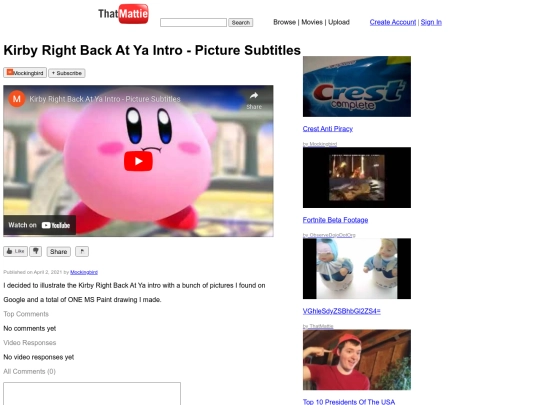540x405 pixels.
Task: Open the Fortnite Beta Footage thumbnail
Action: [357, 177]
